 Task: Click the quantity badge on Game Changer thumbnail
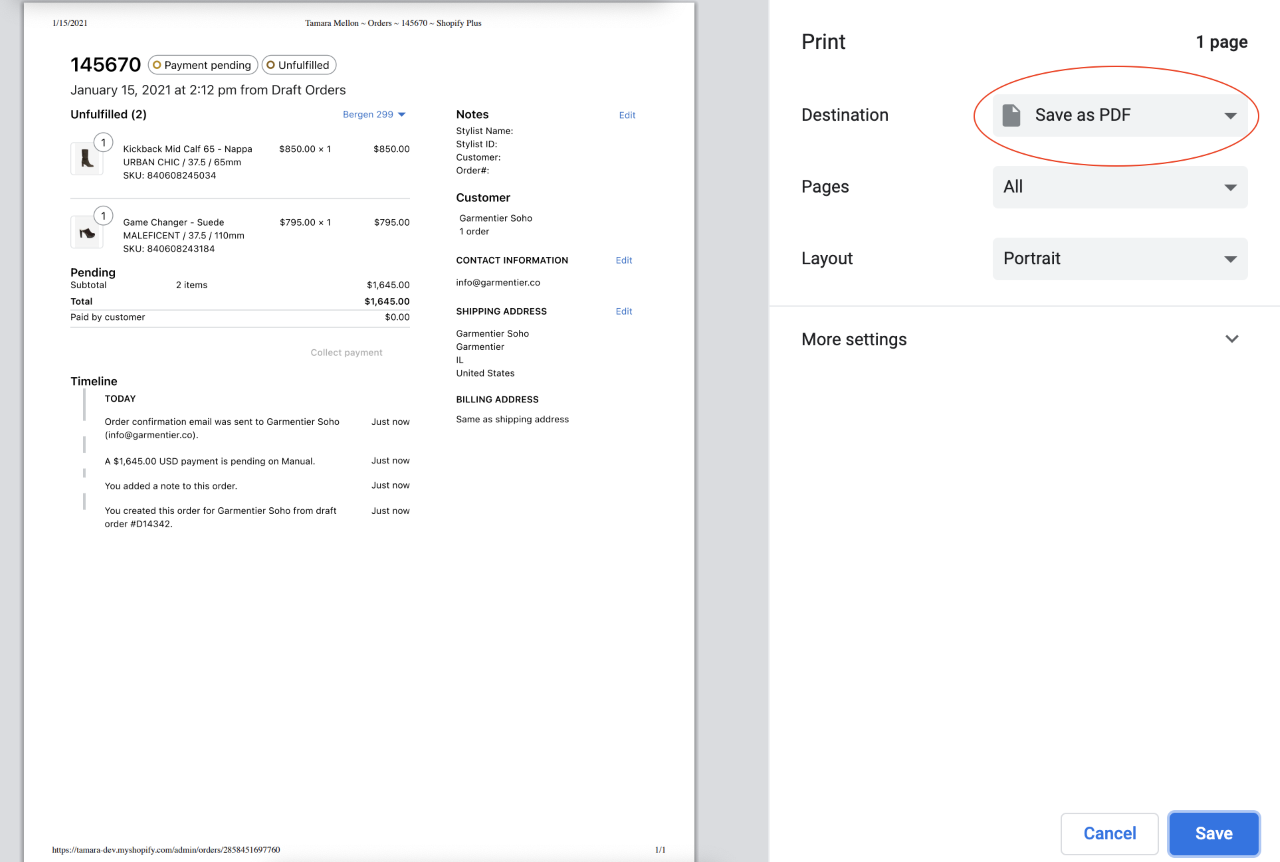[103, 216]
